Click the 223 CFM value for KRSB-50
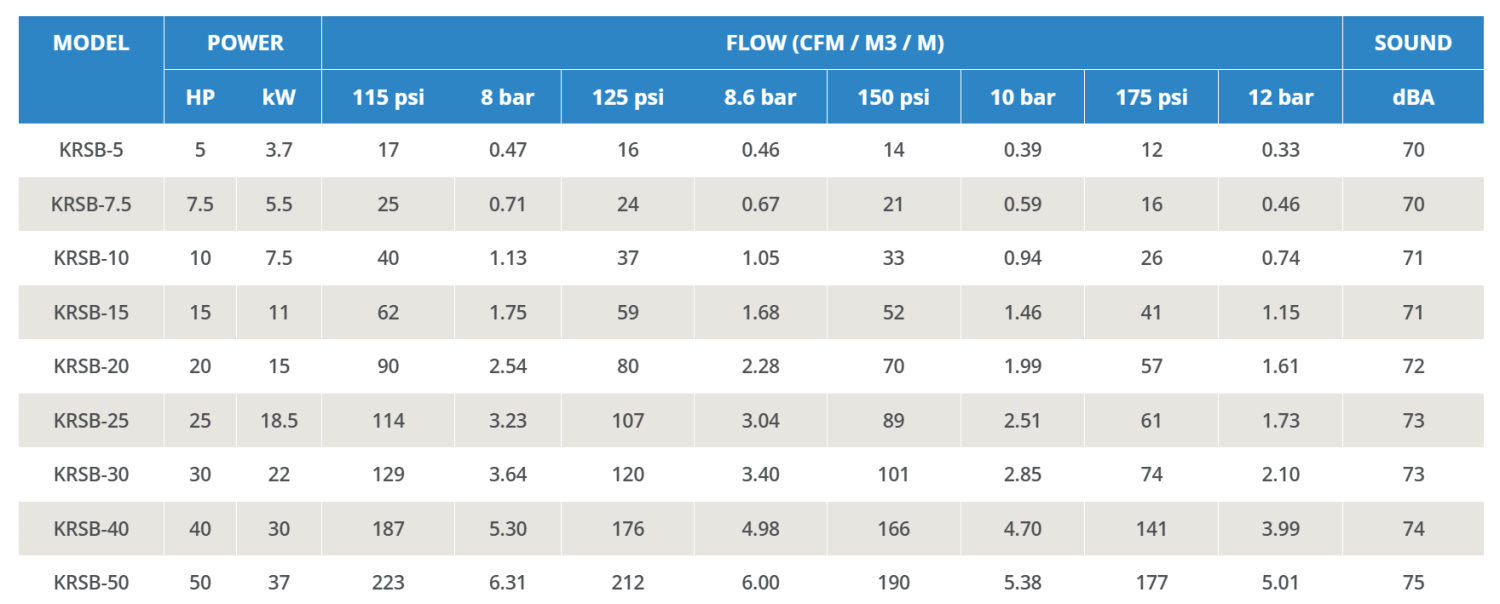The image size is (1500, 604). coord(388,582)
